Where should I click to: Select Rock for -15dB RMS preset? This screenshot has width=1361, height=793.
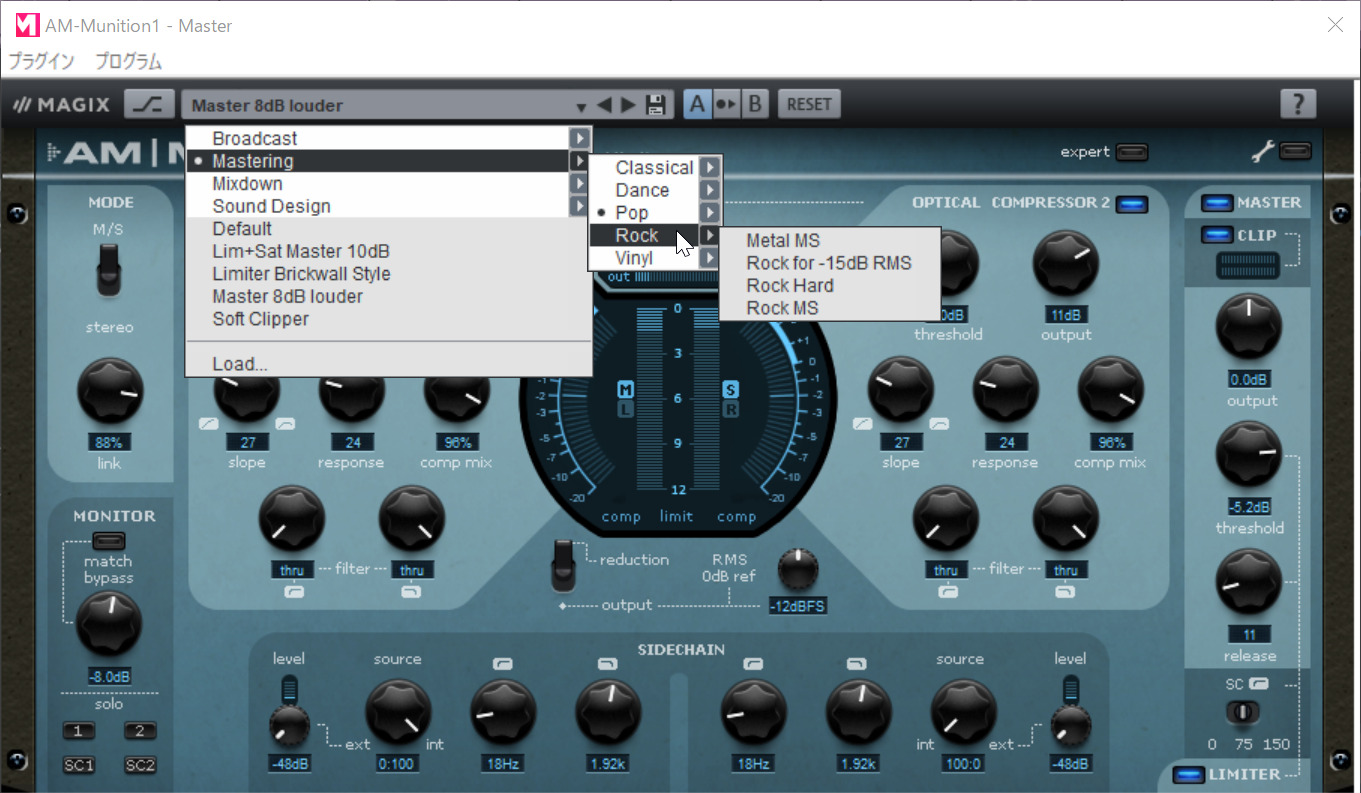coord(830,263)
